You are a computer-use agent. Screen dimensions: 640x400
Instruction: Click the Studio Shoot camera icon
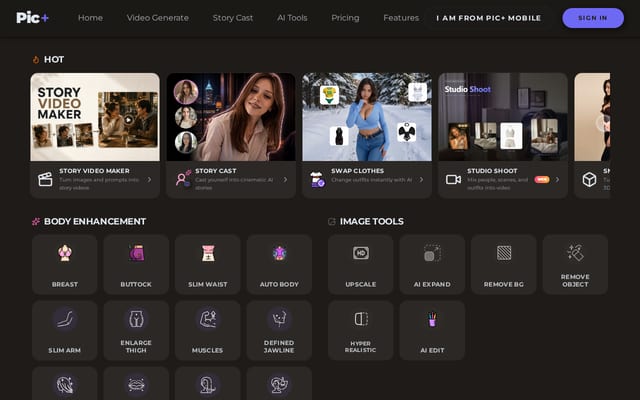pos(453,179)
